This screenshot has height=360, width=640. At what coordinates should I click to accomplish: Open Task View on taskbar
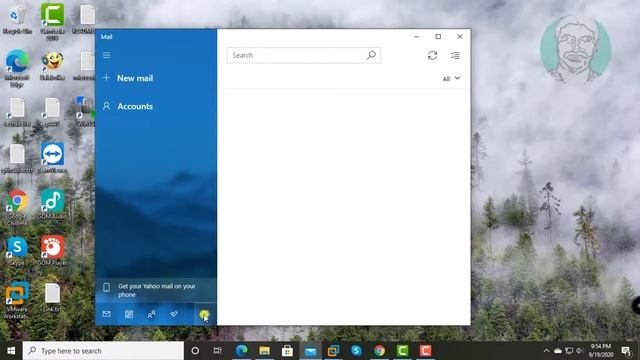(218, 351)
